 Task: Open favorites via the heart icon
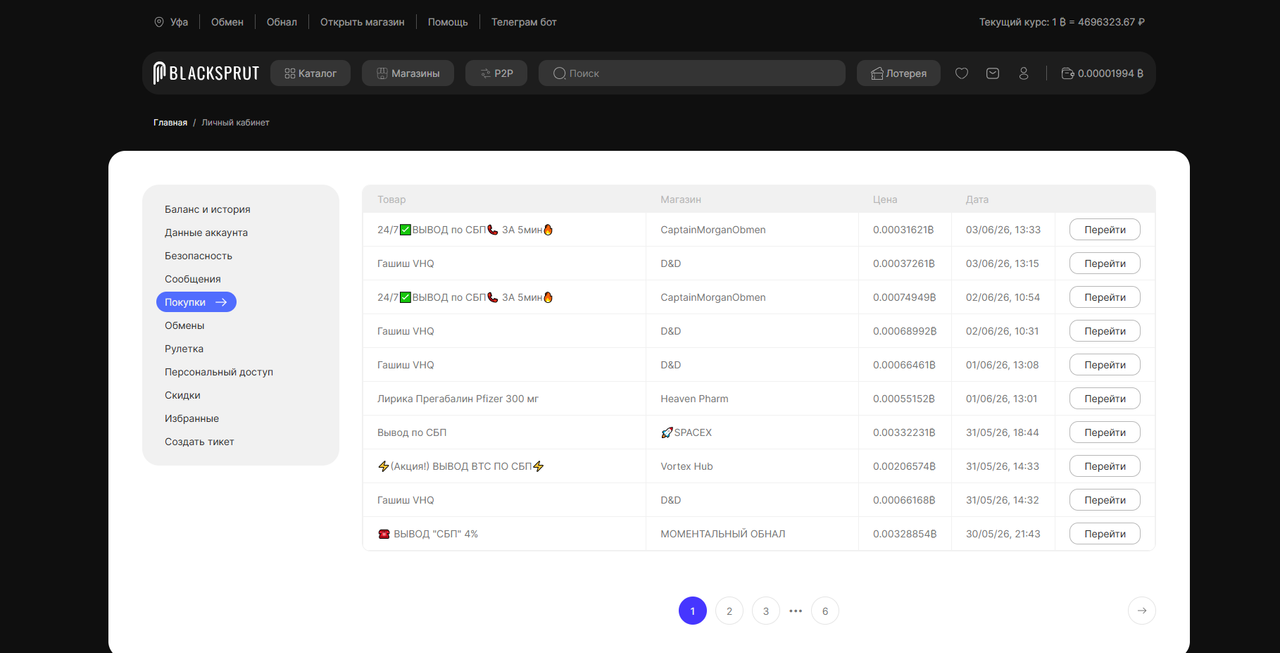[962, 73]
